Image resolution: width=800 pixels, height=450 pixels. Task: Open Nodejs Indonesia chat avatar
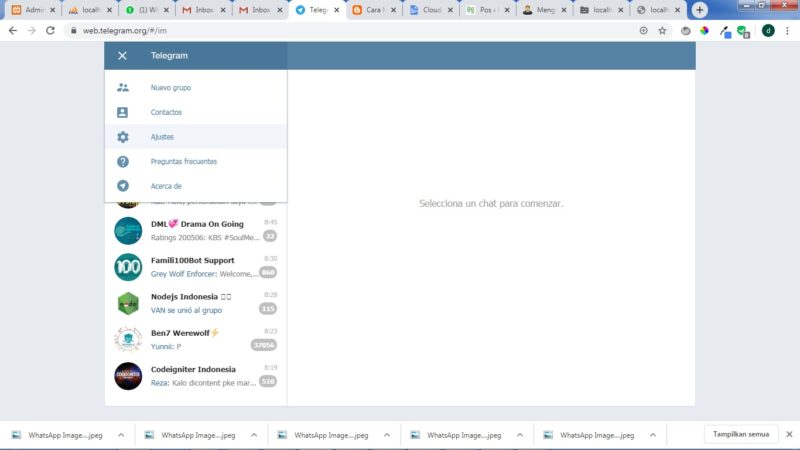128,304
